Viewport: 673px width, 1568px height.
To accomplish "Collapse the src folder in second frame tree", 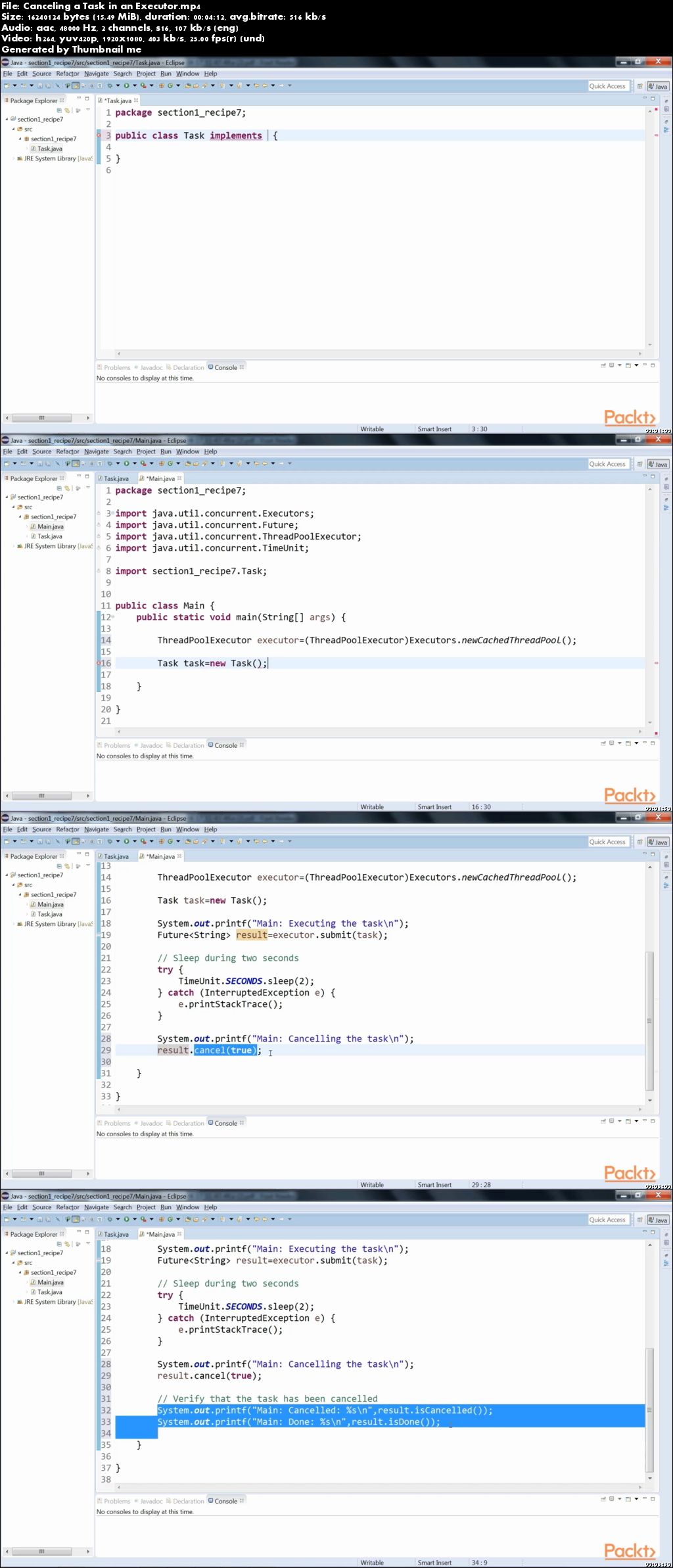I will [13, 507].
